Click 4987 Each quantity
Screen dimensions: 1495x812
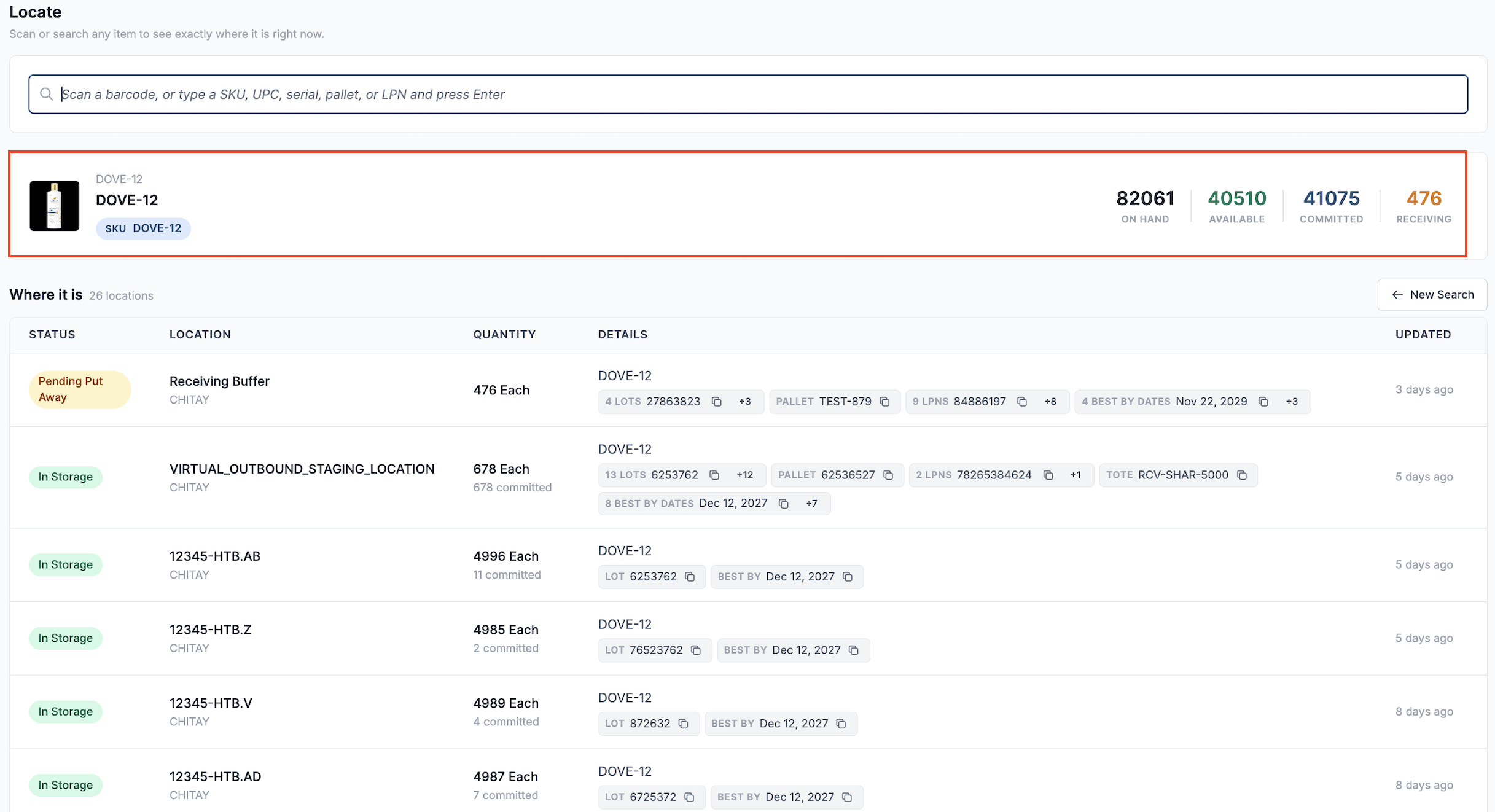coord(505,777)
